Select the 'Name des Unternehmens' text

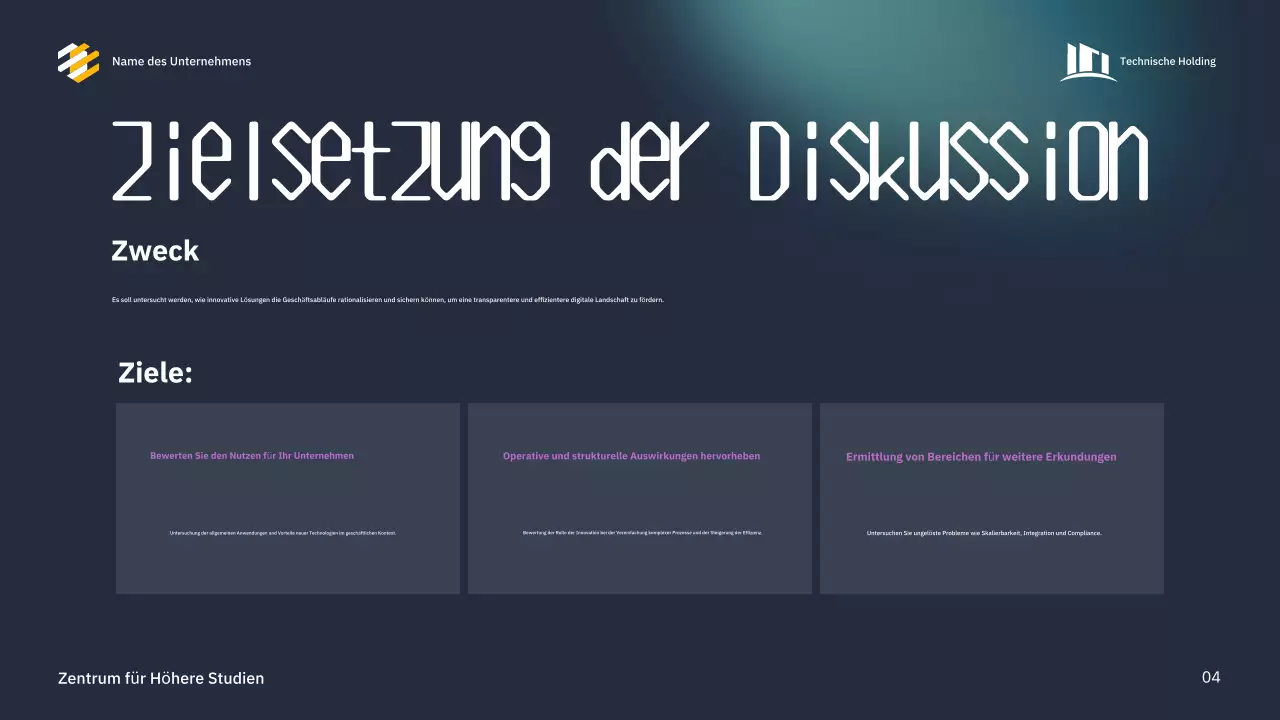[181, 62]
